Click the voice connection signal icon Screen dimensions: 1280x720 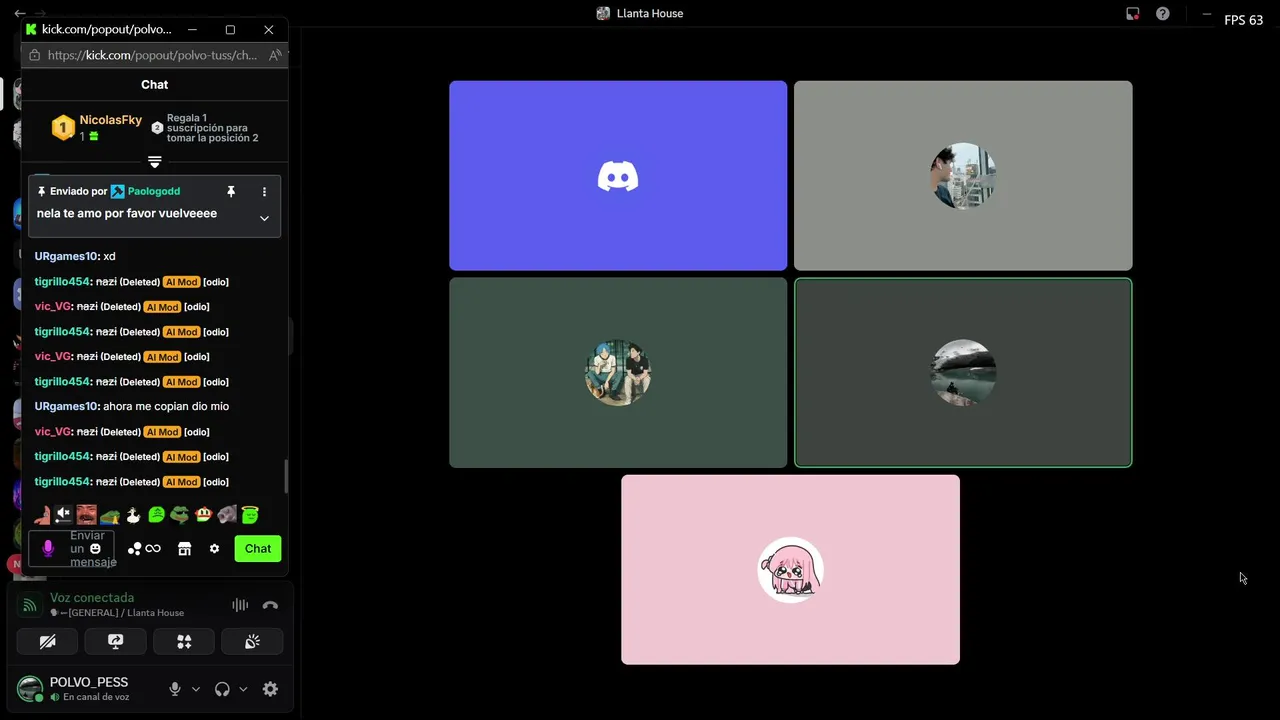click(30, 605)
